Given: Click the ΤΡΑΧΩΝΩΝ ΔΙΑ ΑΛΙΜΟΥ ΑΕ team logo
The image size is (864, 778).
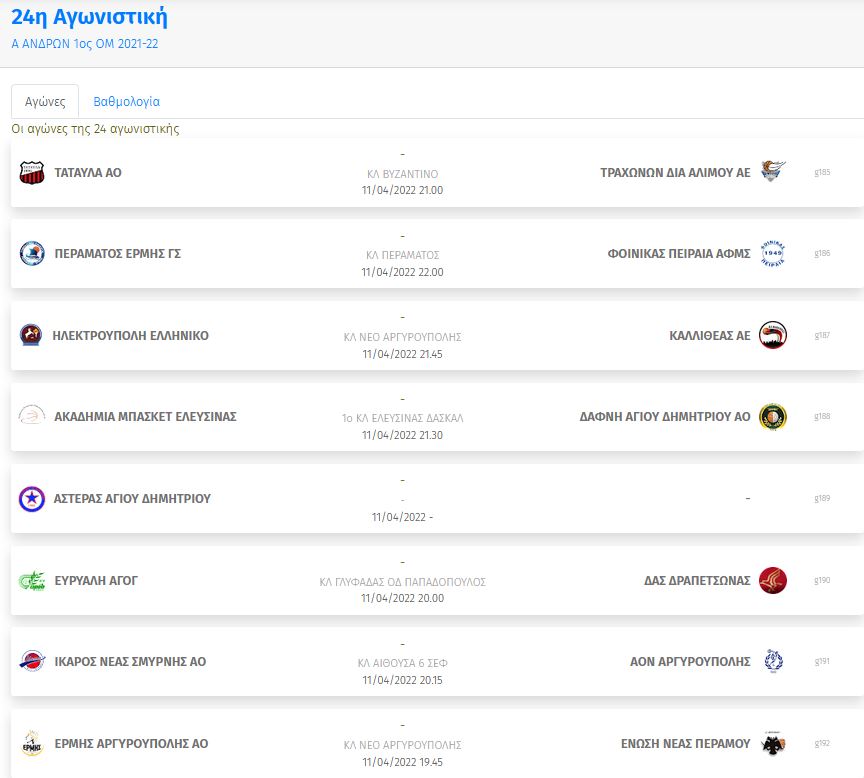Looking at the screenshot, I should pyautogui.click(x=772, y=172).
